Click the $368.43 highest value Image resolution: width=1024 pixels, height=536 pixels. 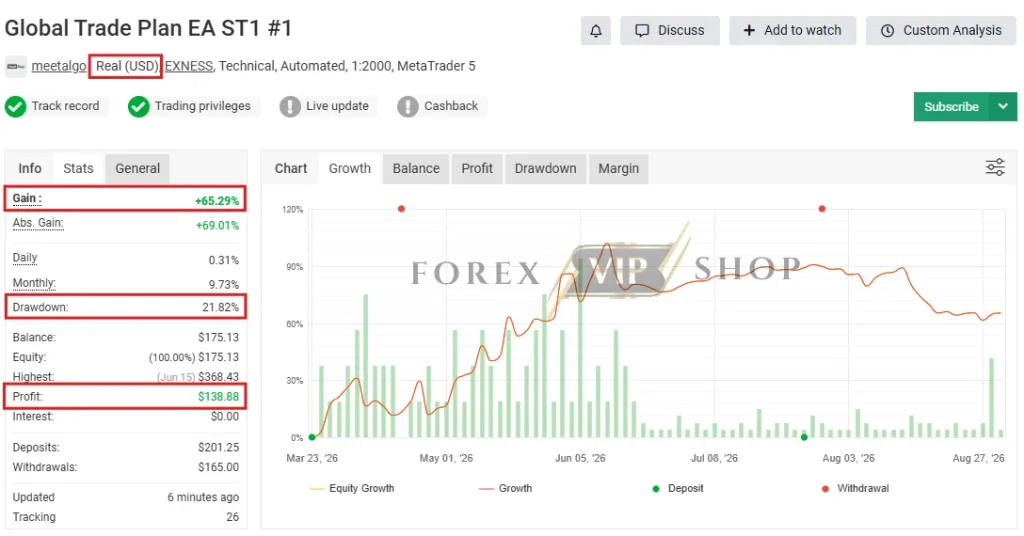(x=218, y=377)
